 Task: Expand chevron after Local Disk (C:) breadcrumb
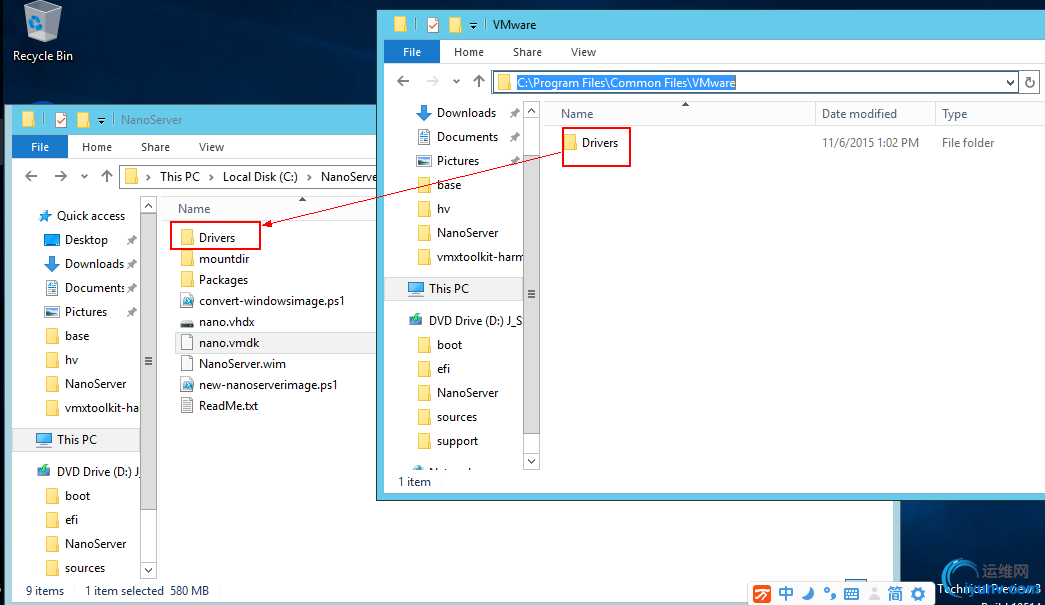309,177
